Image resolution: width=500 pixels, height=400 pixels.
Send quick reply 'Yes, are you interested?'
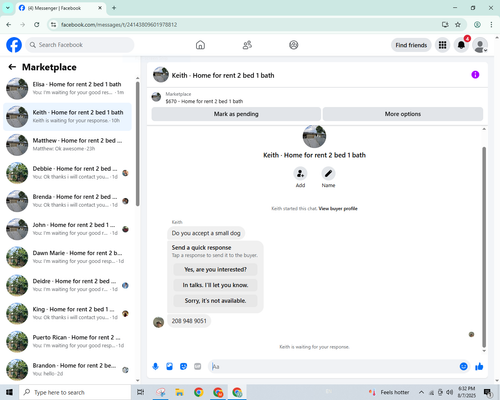point(215,269)
